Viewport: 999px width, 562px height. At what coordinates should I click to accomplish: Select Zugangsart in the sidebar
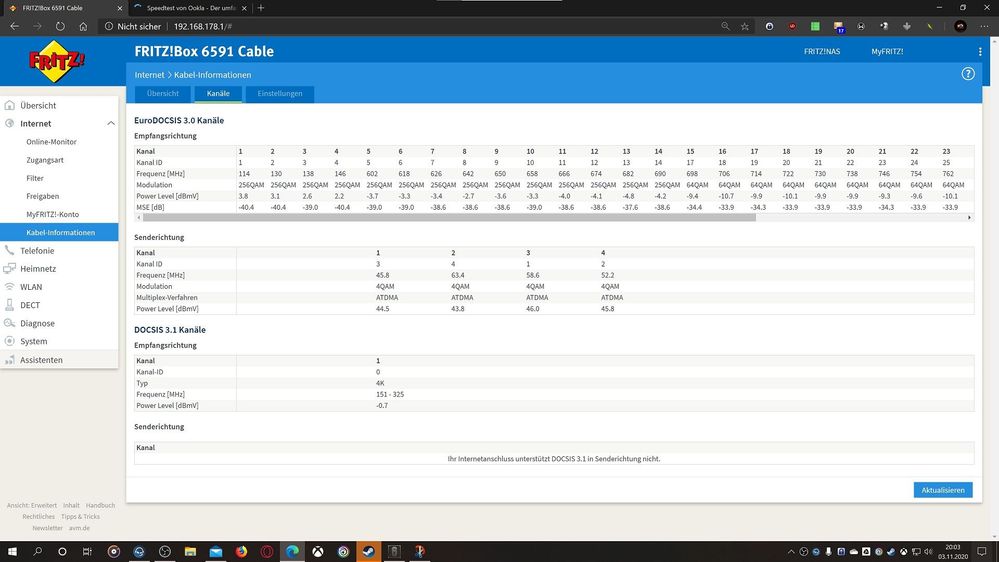[45, 160]
